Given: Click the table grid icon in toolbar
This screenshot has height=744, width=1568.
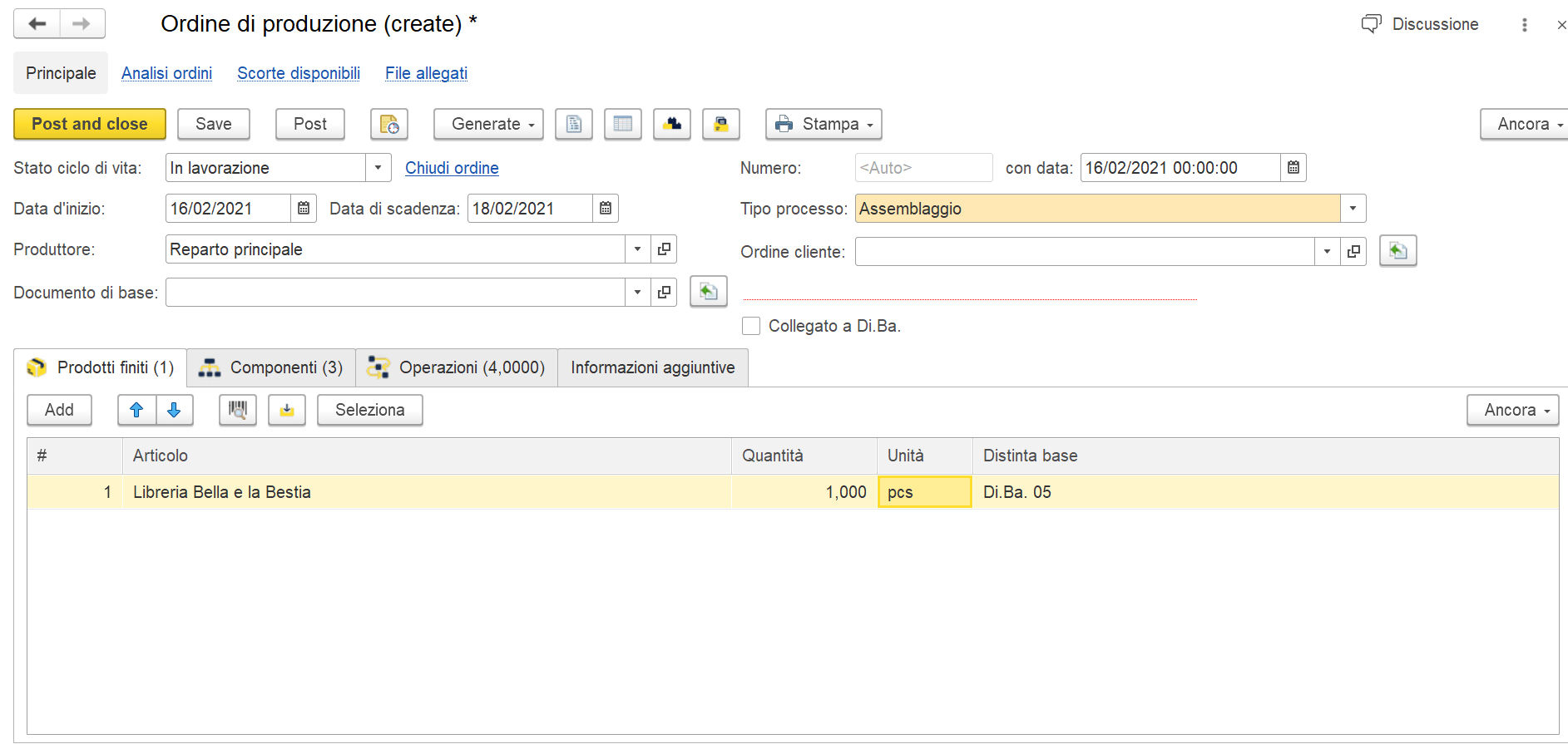Looking at the screenshot, I should click(623, 124).
